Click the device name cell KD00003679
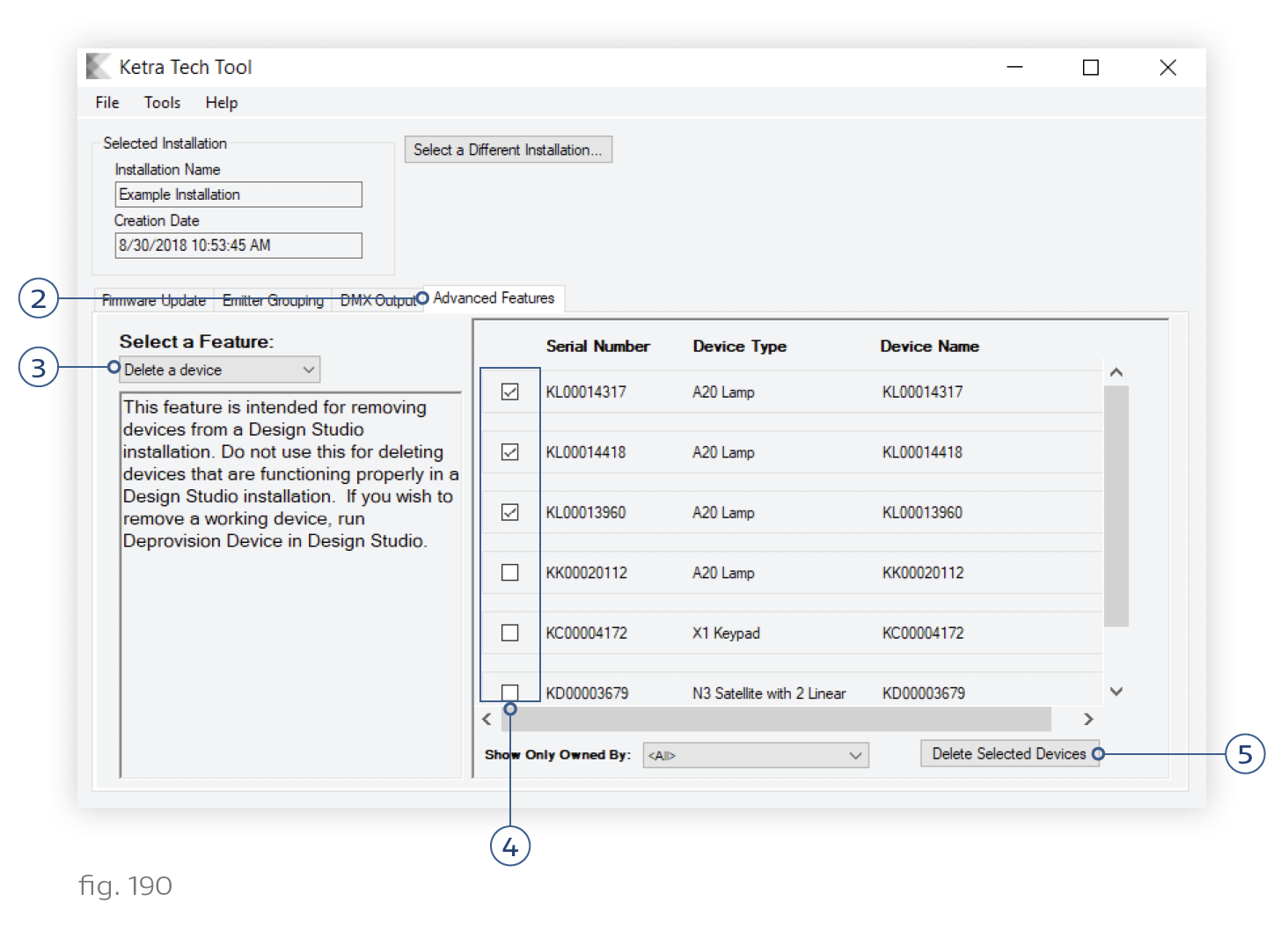The width and height of the screenshot is (1288, 931). [x=924, y=693]
